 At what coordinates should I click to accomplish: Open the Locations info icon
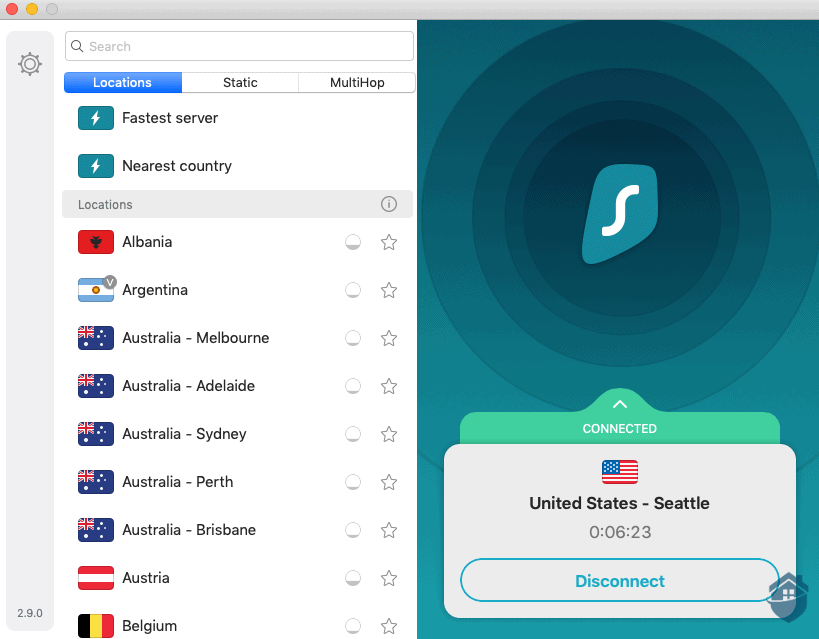[389, 204]
